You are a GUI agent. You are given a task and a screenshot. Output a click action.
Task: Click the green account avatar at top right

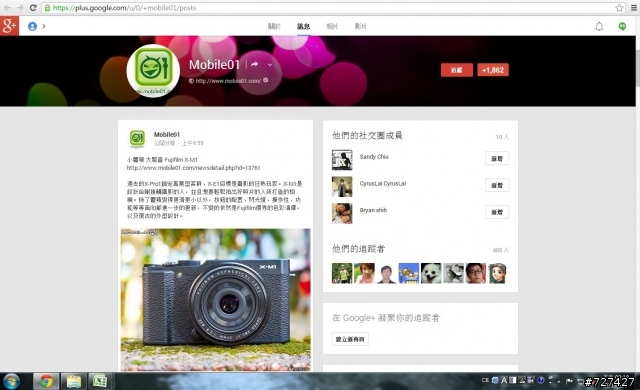click(622, 27)
